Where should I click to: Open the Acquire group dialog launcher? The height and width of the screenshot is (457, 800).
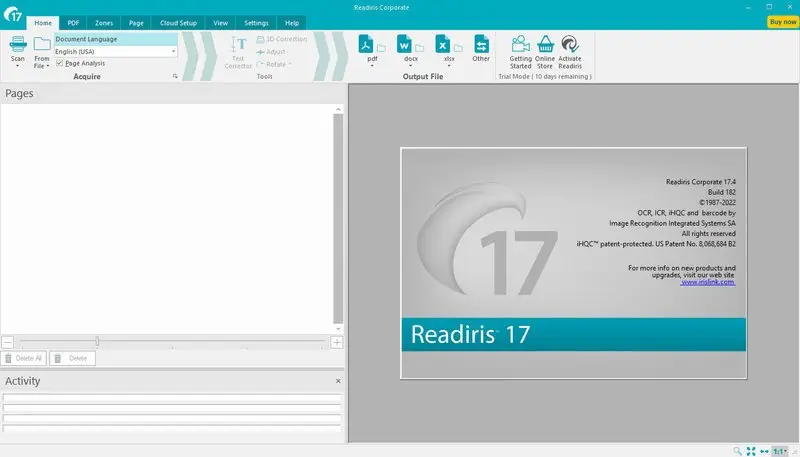(x=175, y=77)
